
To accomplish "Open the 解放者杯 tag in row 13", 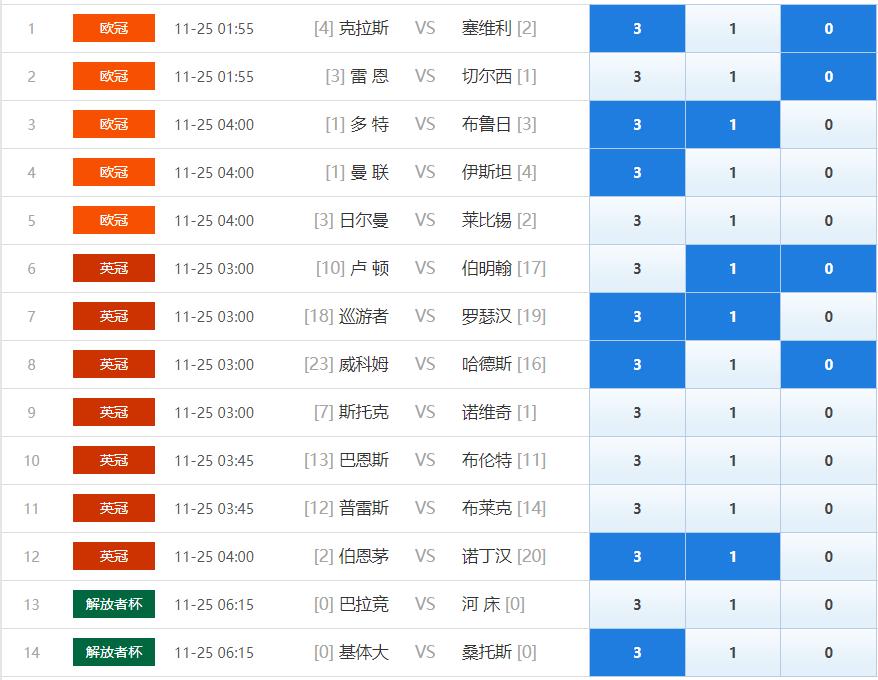I will coord(114,604).
